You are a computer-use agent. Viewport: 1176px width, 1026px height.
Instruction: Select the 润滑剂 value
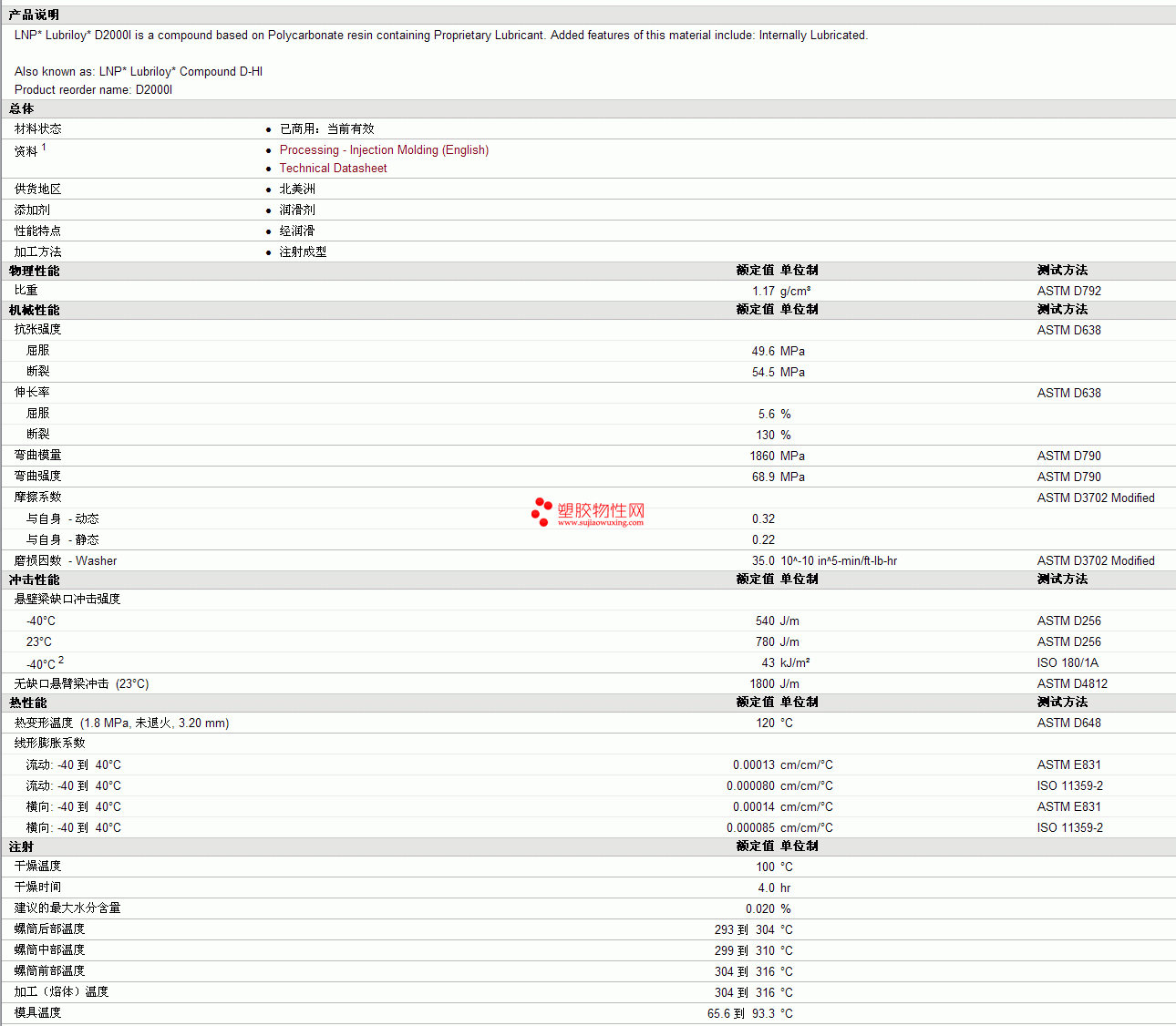[x=297, y=210]
